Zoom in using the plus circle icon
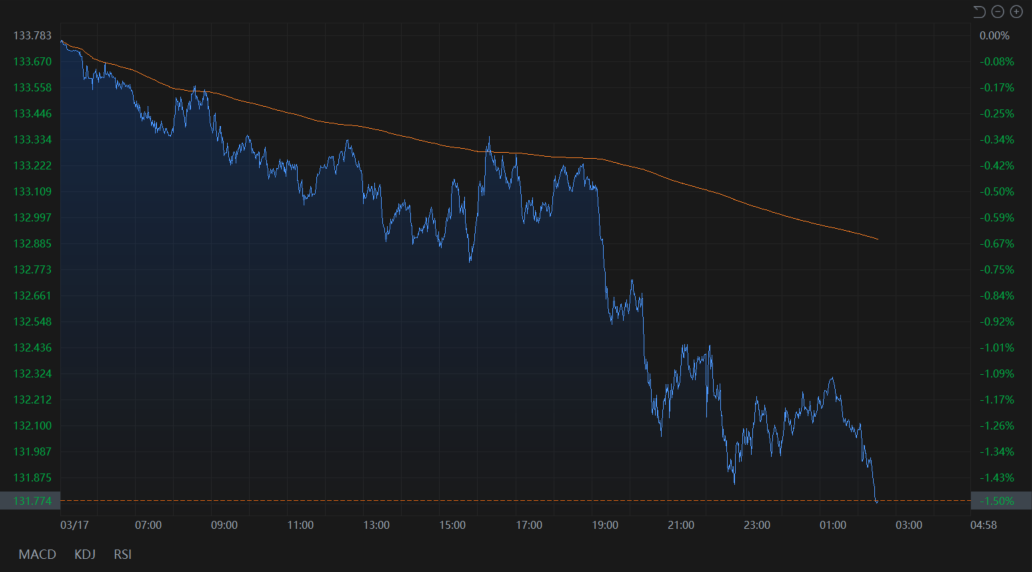The height and width of the screenshot is (572, 1032). [1016, 11]
